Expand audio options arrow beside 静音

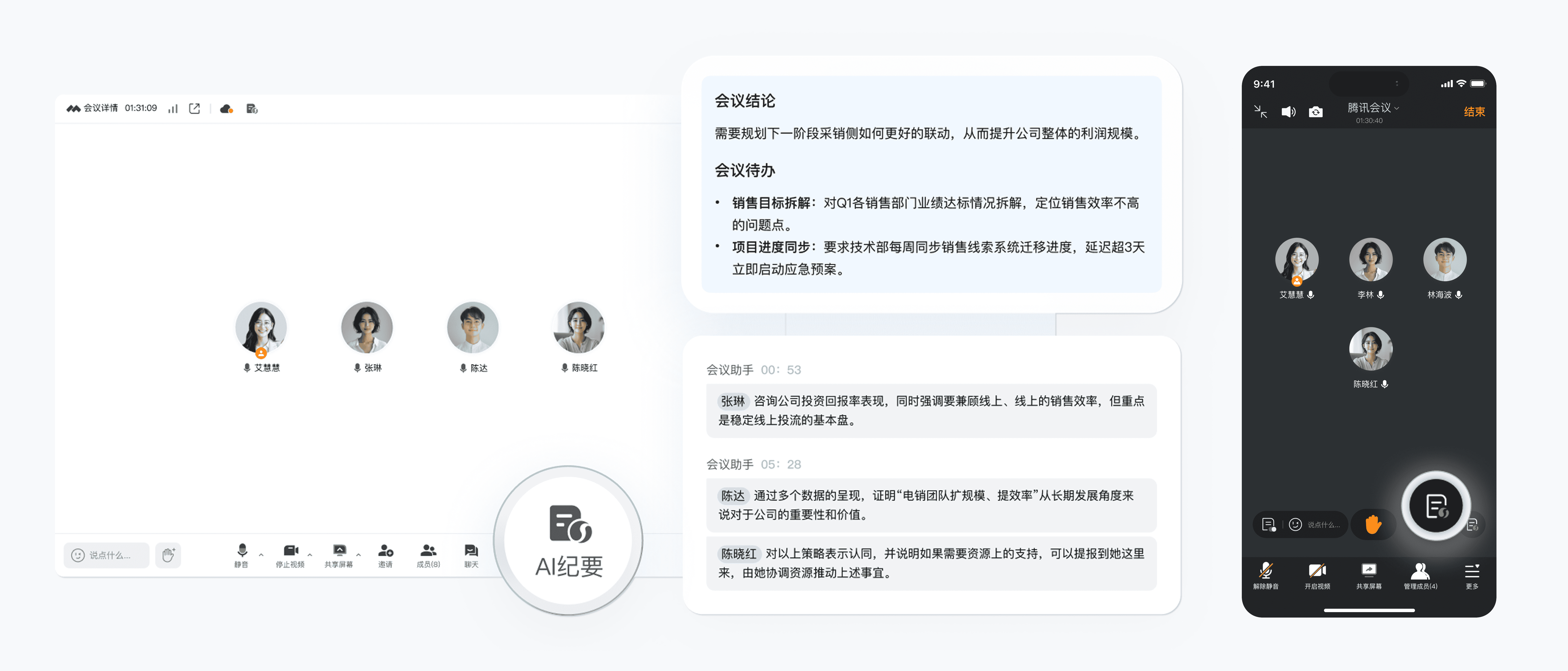click(261, 555)
